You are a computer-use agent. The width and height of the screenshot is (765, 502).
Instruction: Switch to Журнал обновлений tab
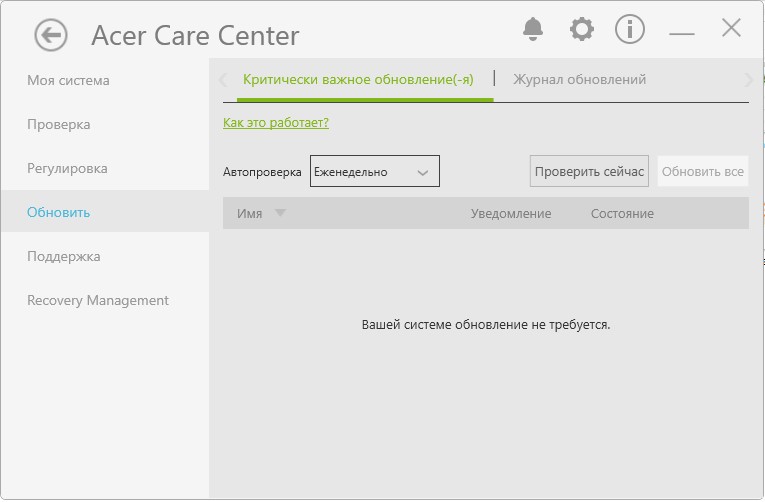(x=579, y=80)
